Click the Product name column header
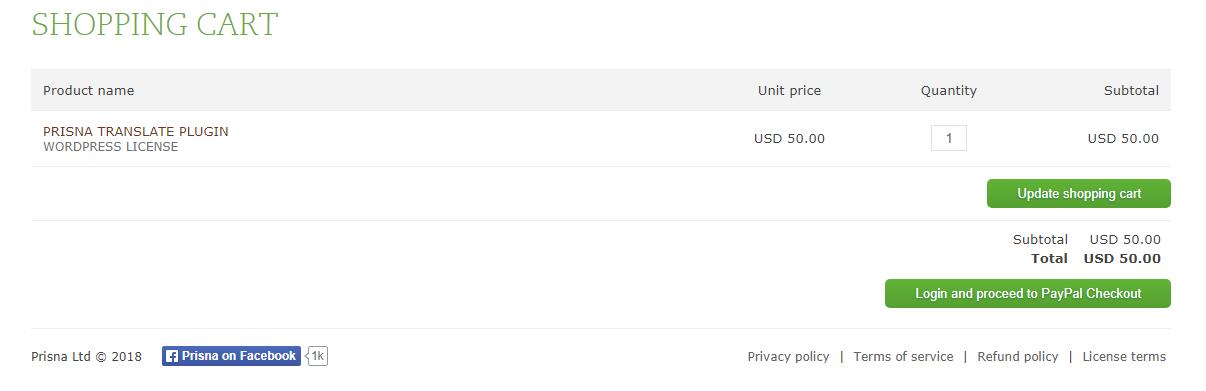This screenshot has height=391, width=1206. tap(88, 90)
